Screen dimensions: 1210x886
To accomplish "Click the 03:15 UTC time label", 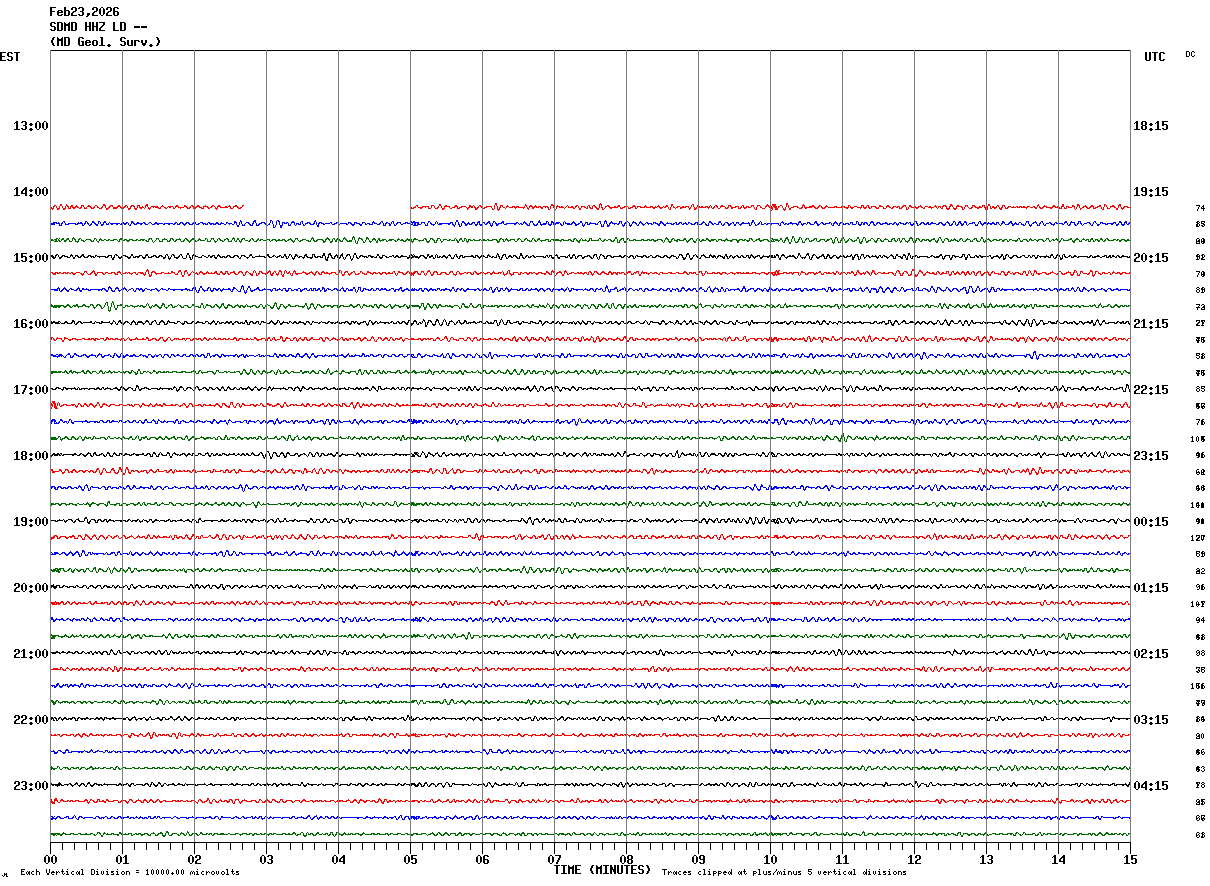I will click(1151, 720).
